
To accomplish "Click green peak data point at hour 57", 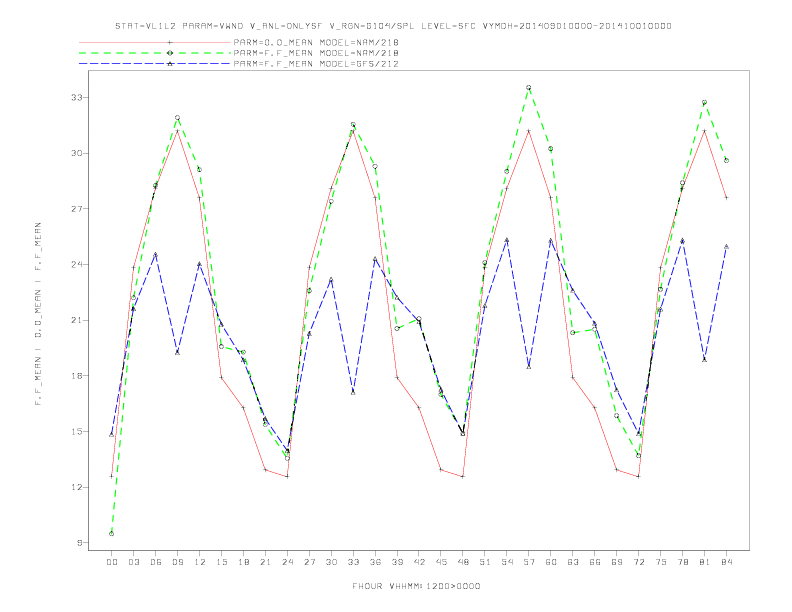I will (x=529, y=87).
